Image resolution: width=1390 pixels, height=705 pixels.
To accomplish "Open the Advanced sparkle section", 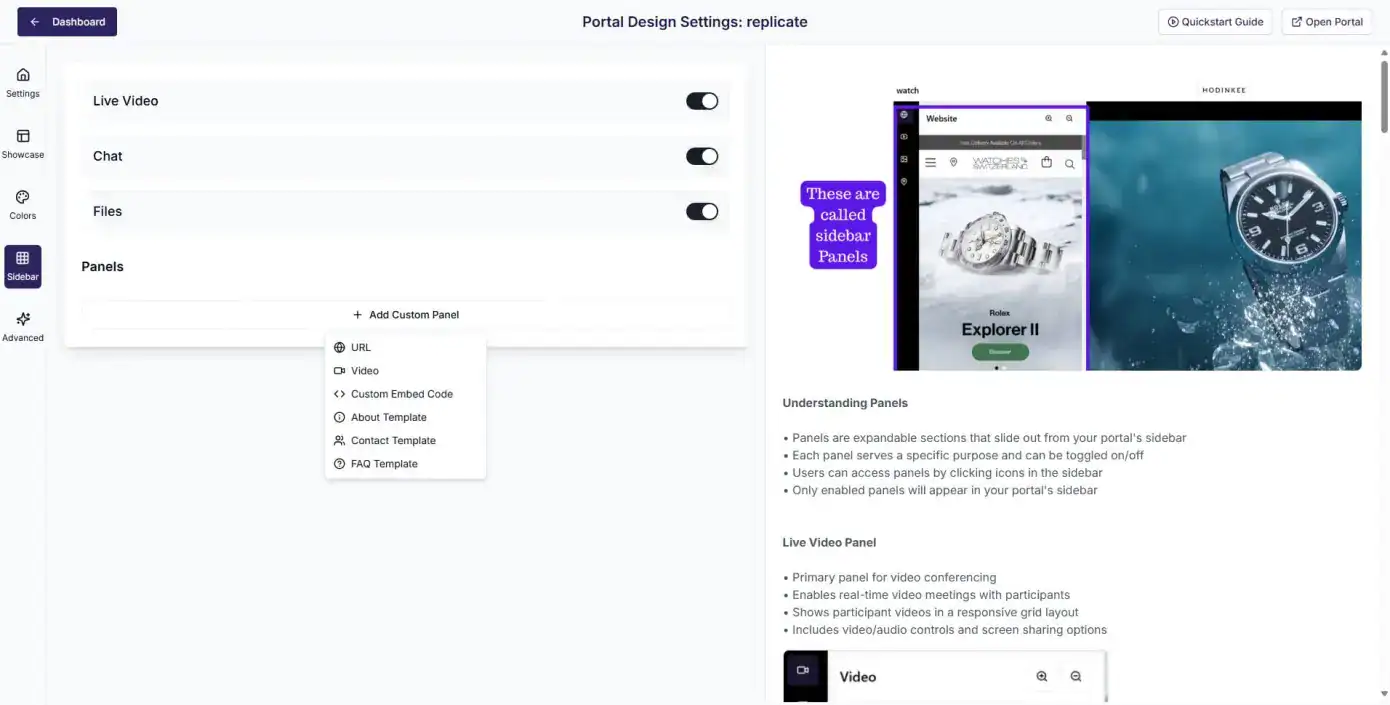I will (x=23, y=326).
